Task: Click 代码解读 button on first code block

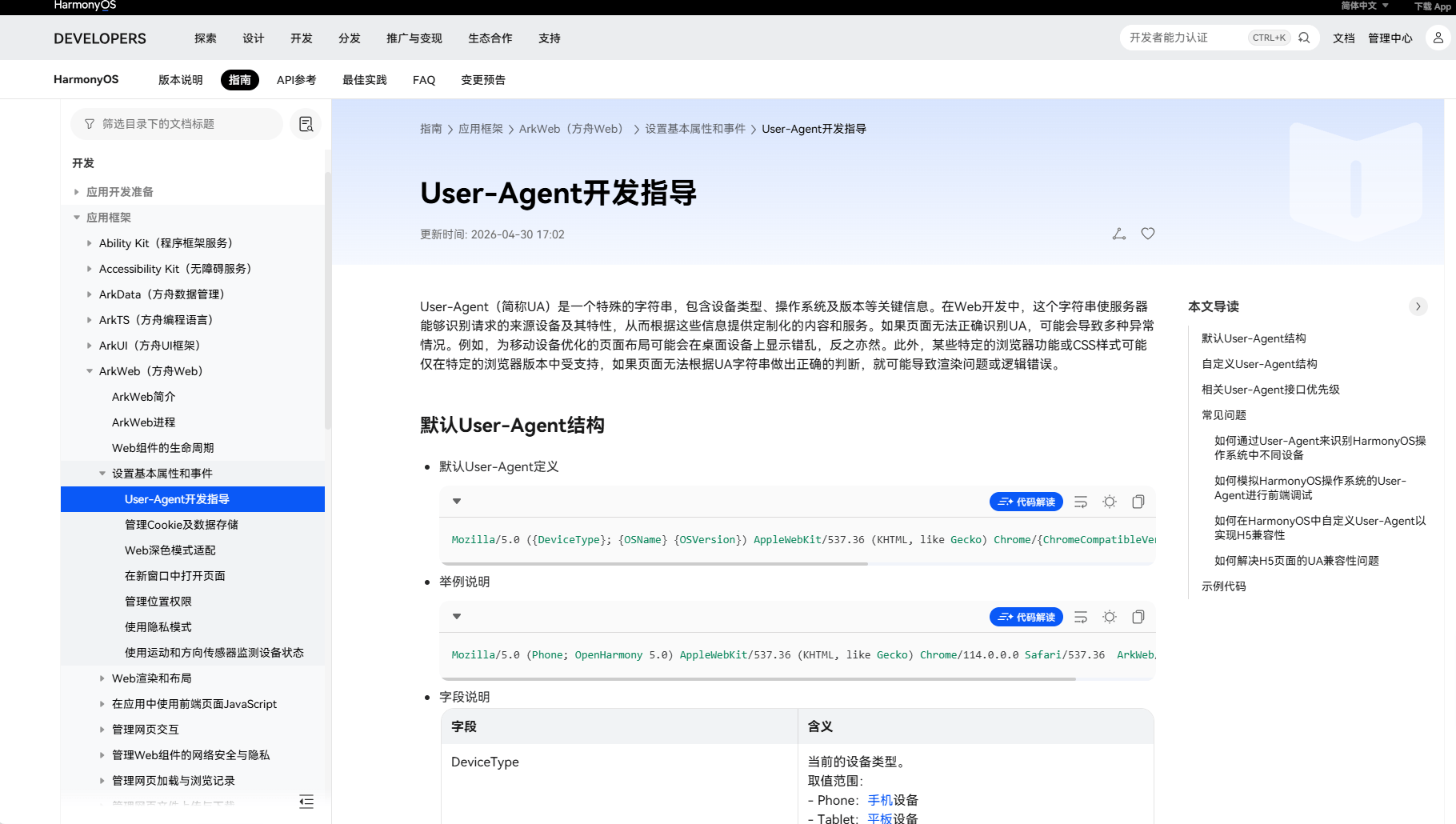Action: (1026, 502)
